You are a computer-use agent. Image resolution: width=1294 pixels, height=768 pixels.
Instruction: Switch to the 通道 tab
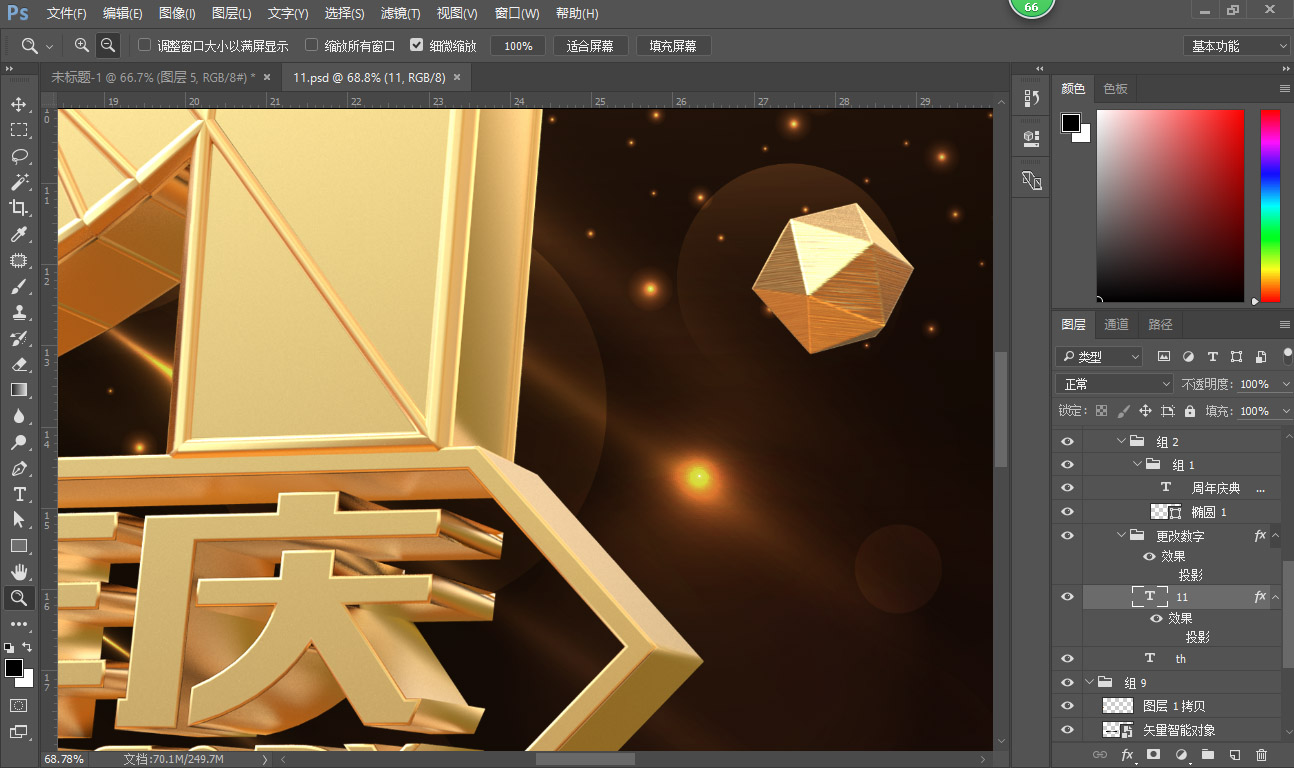(1116, 324)
